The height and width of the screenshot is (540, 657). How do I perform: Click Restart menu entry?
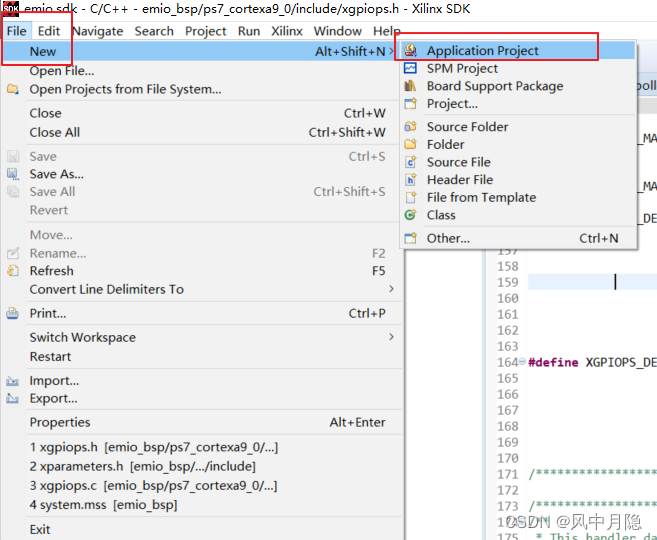pyautogui.click(x=200, y=356)
